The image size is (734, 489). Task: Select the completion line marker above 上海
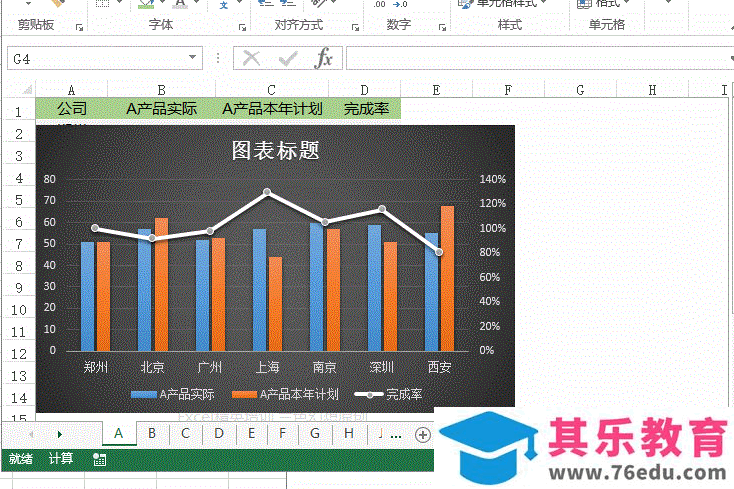tap(267, 192)
